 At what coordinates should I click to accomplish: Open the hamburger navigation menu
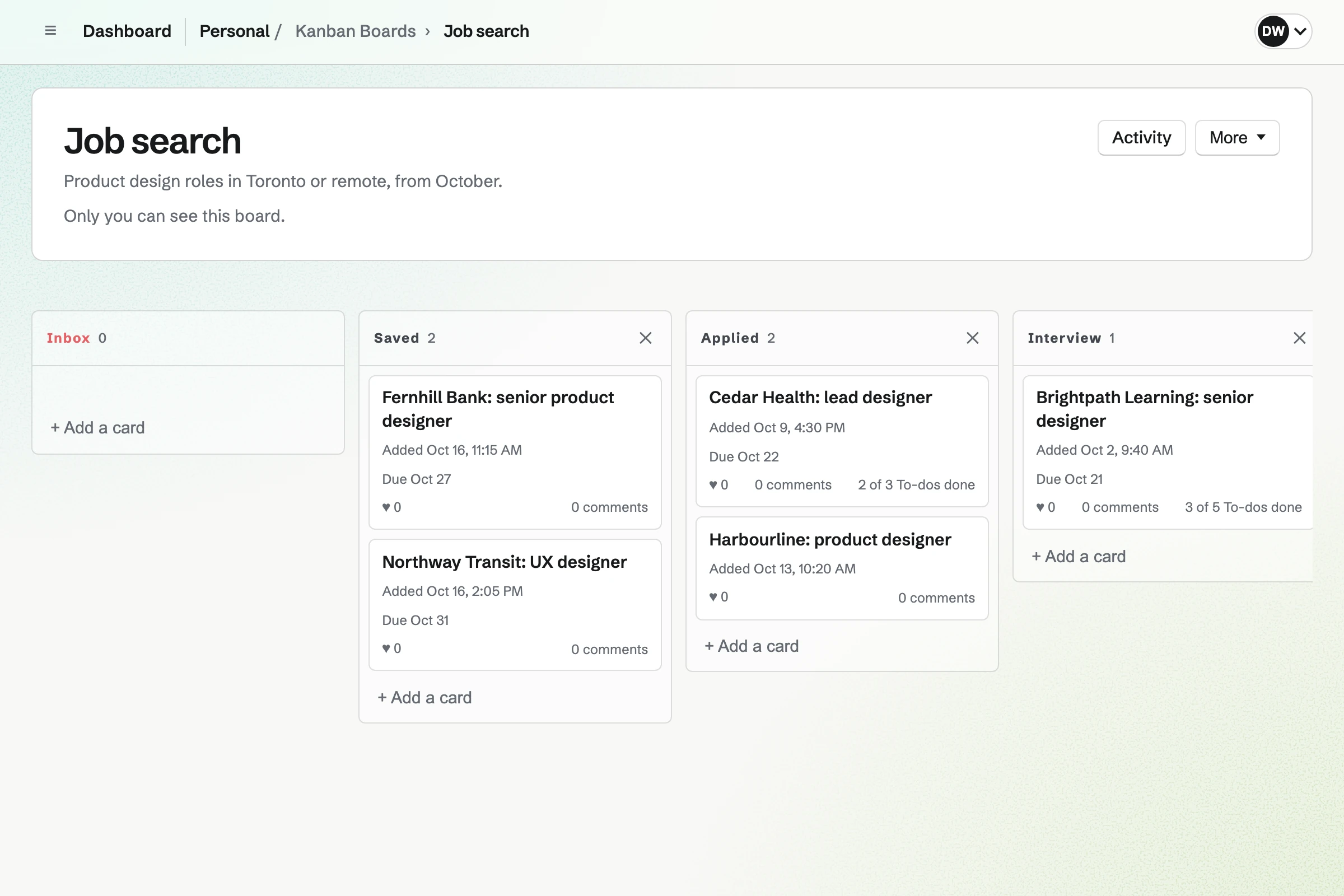point(50,31)
